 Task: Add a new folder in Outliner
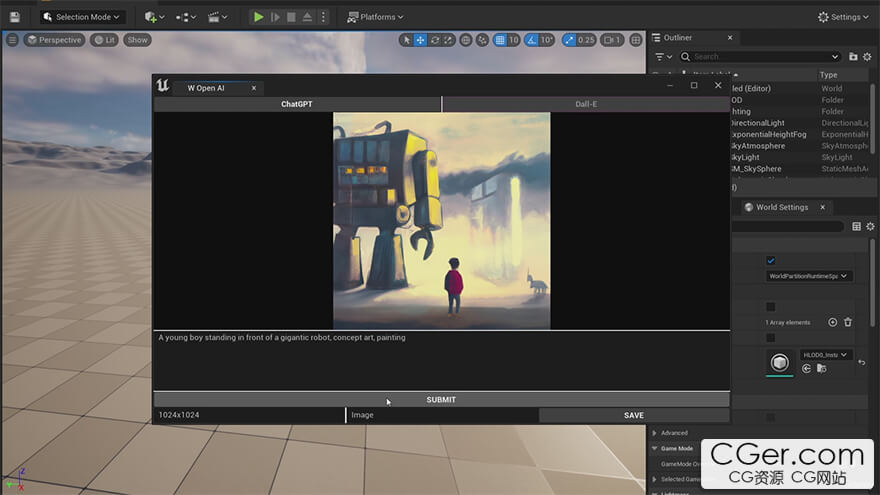click(853, 57)
